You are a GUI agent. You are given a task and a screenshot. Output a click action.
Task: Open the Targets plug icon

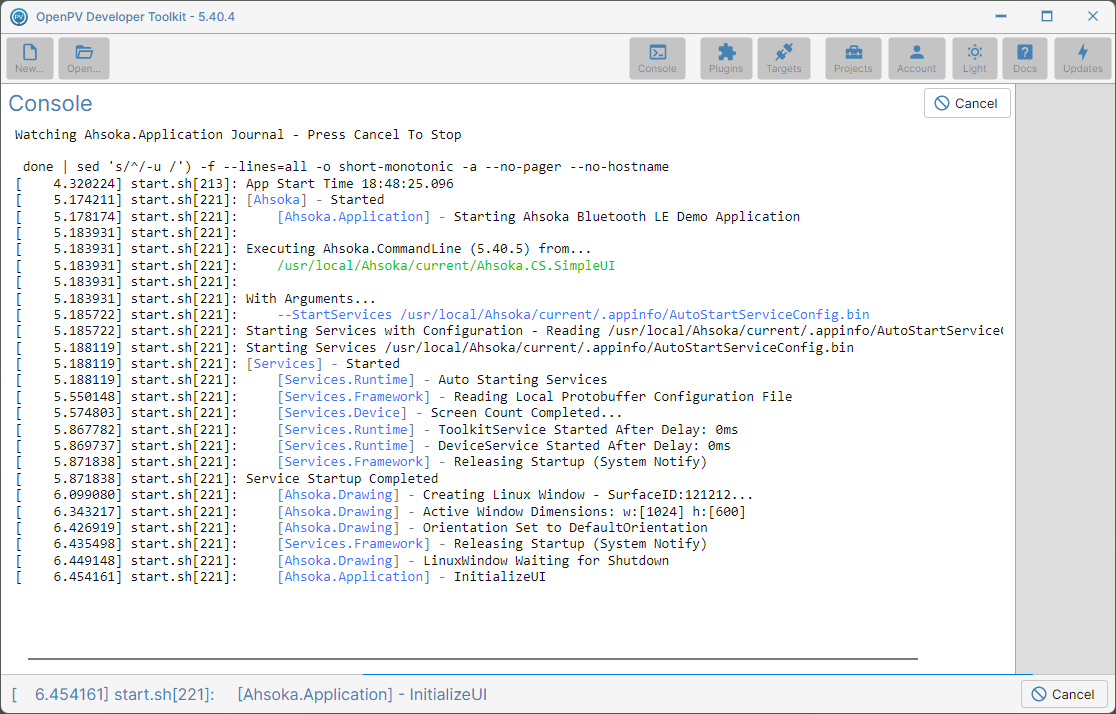click(784, 58)
